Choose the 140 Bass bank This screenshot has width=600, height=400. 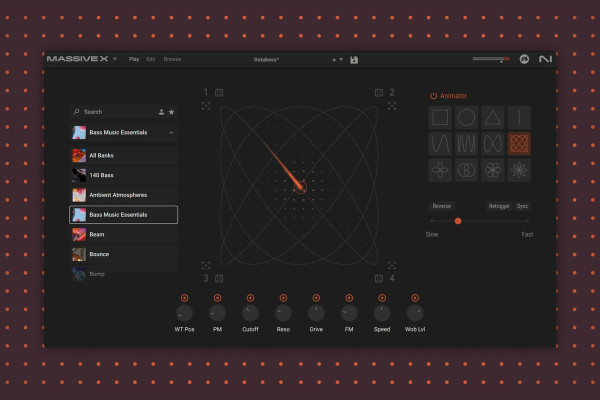tap(124, 175)
